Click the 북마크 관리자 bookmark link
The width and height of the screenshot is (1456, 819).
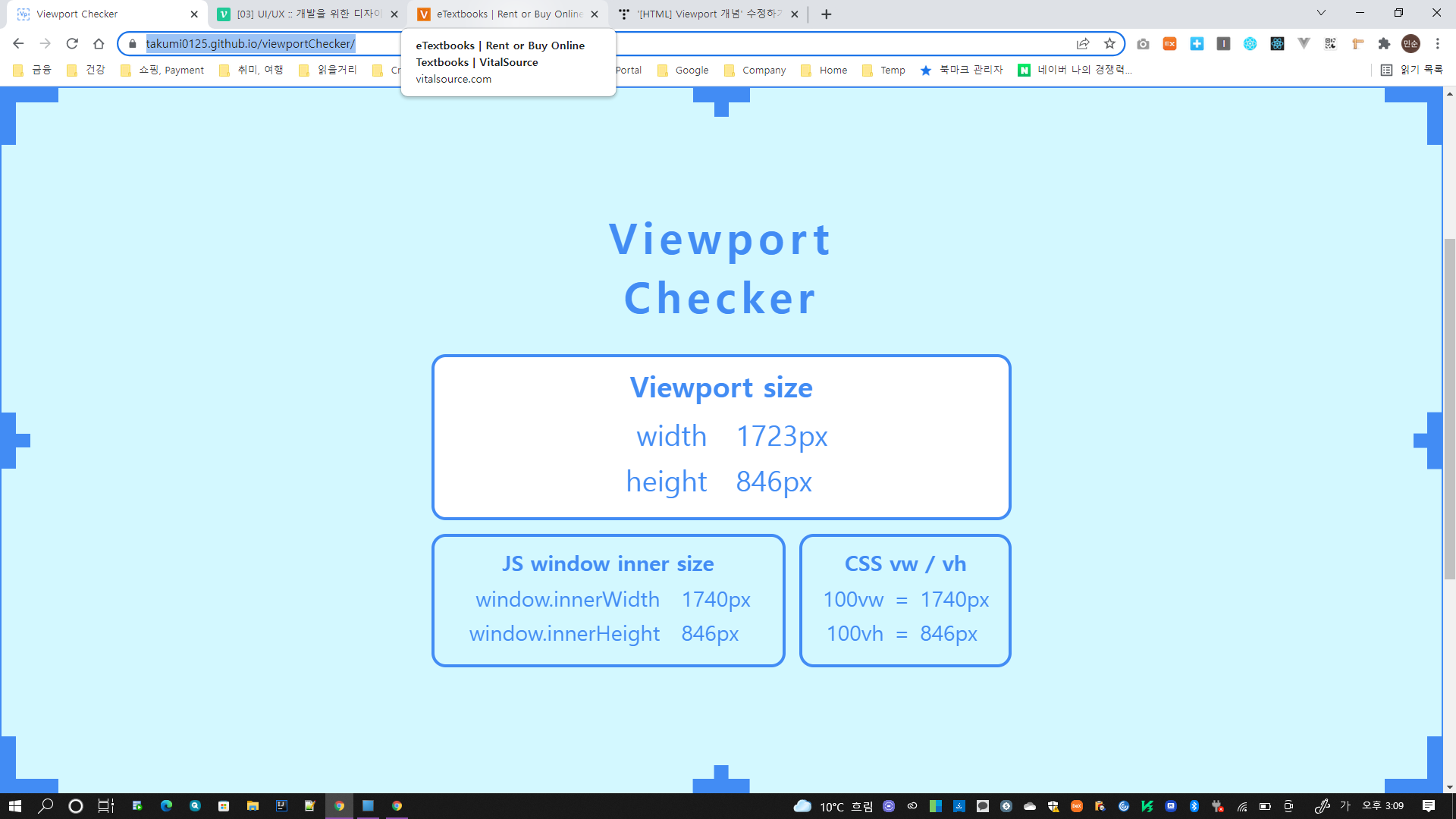pyautogui.click(x=962, y=70)
